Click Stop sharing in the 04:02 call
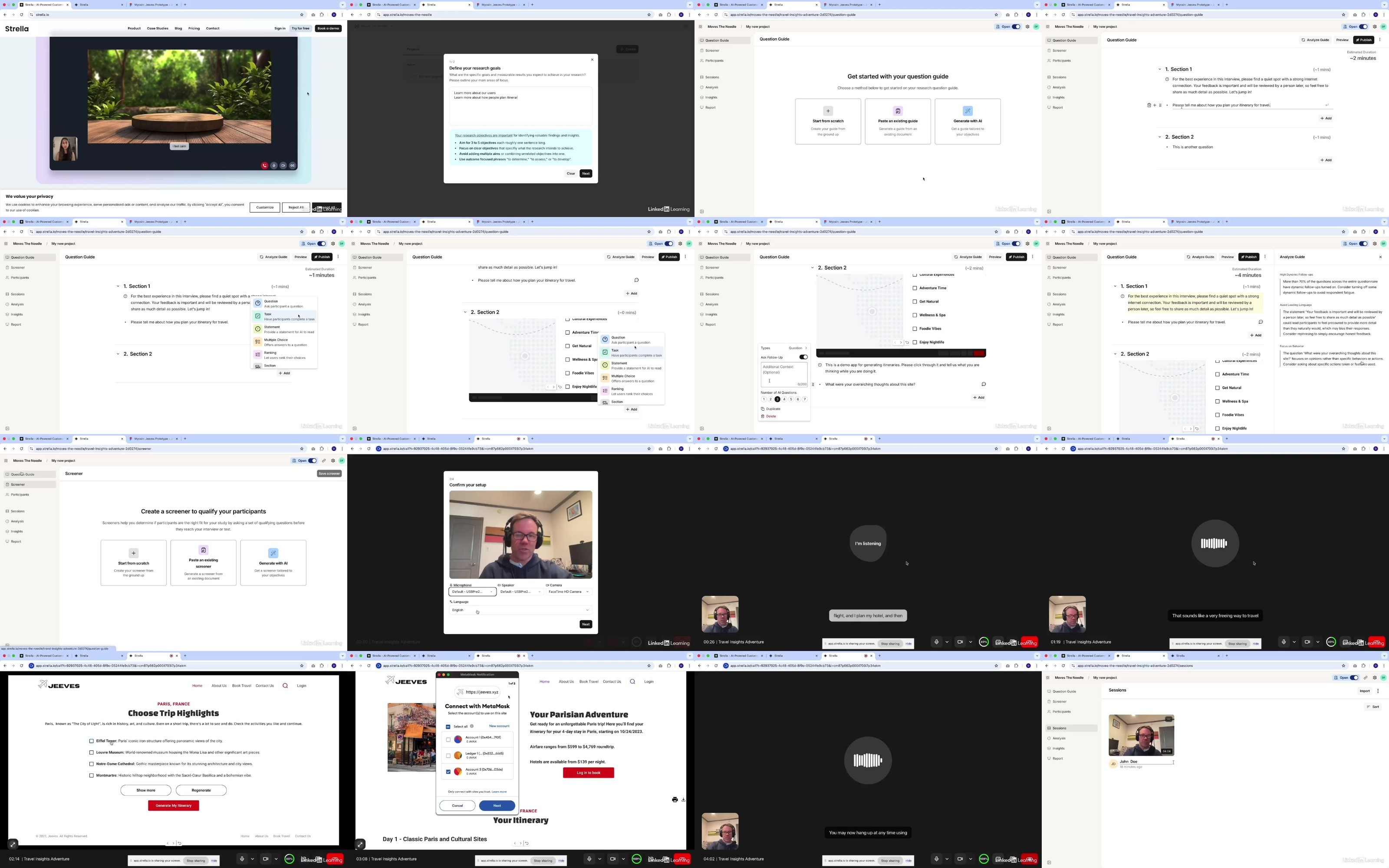Viewport: 1389px width, 868px height. click(890, 861)
